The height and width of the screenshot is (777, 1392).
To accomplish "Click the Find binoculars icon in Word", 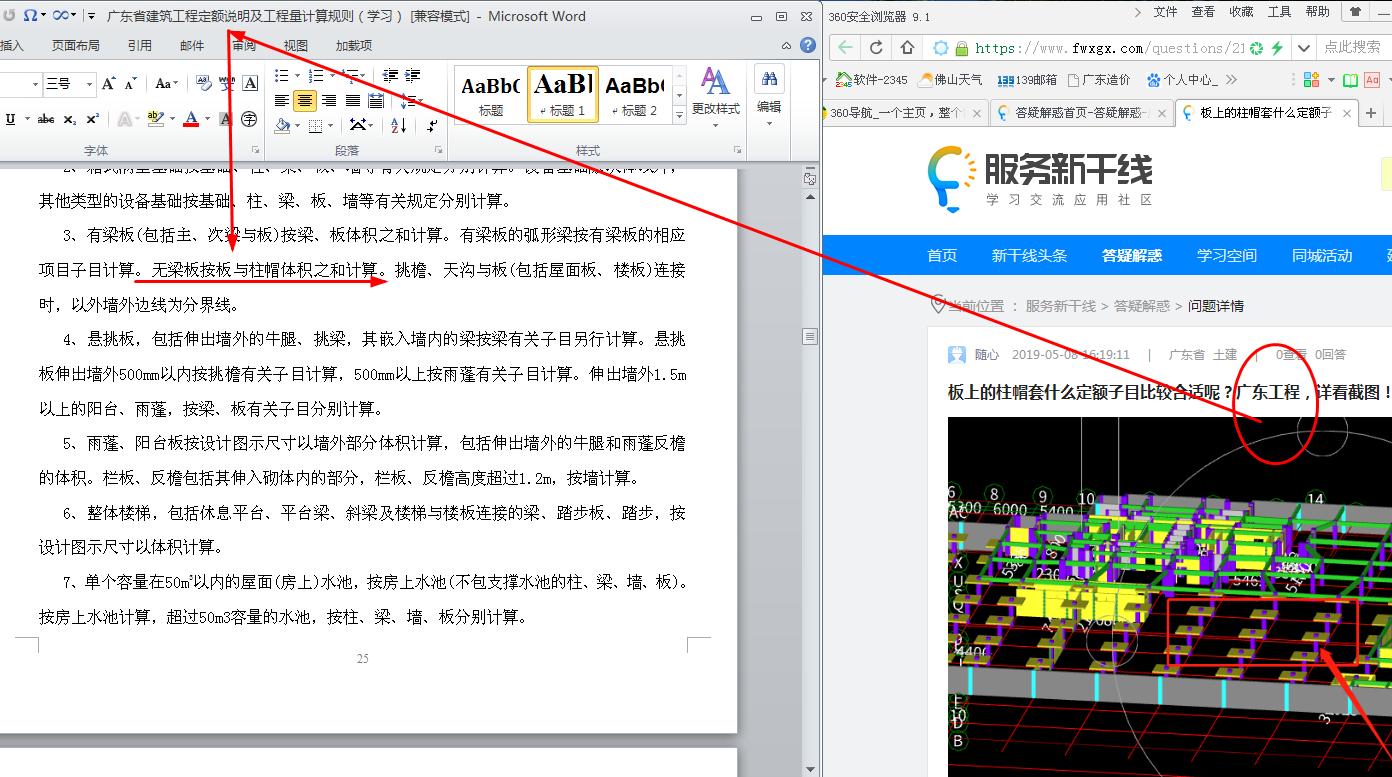I will click(769, 79).
